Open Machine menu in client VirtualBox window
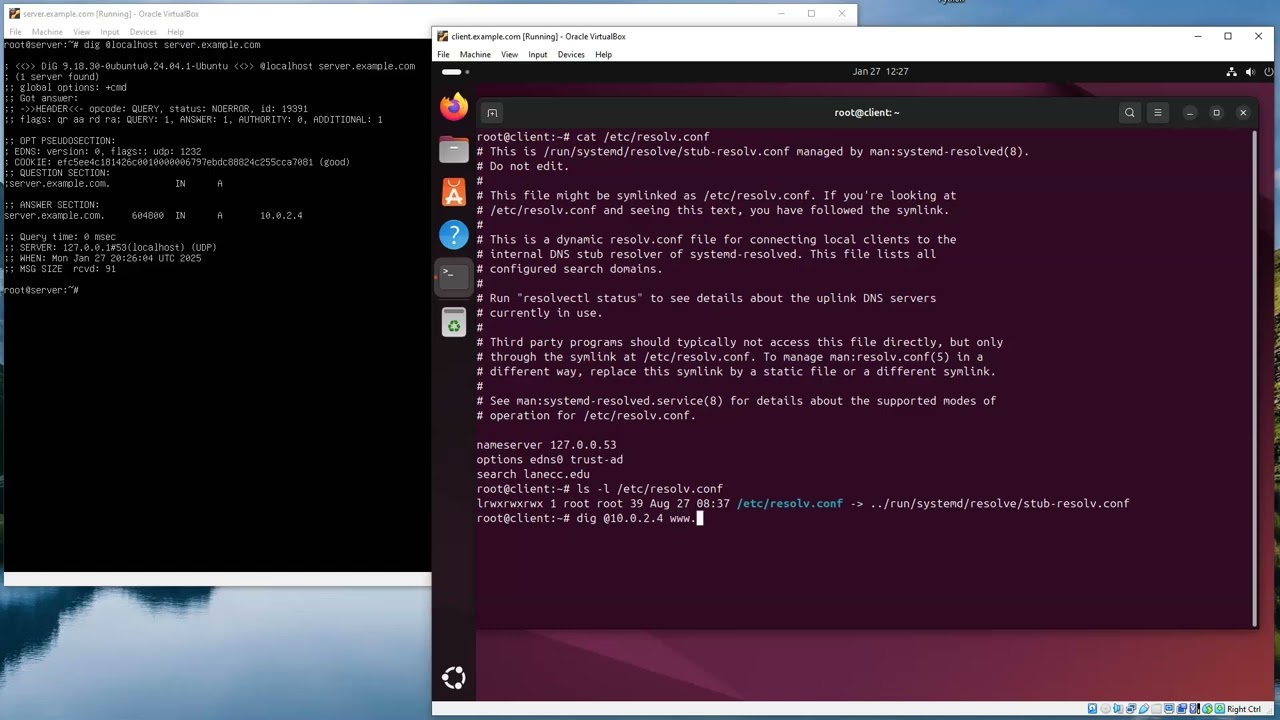This screenshot has width=1280, height=720. [x=475, y=55]
